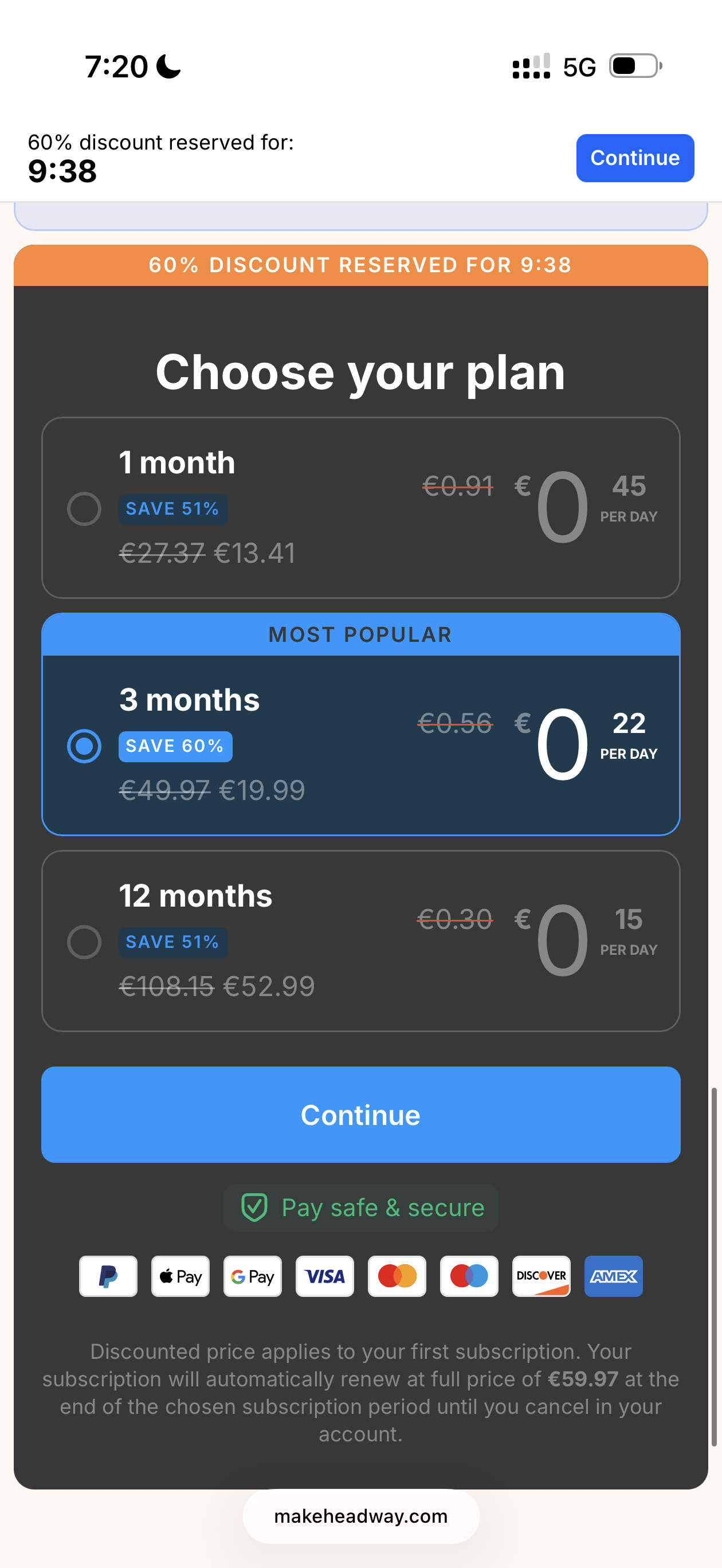
Task: Select the 1 month plan radio button
Action: 84,509
